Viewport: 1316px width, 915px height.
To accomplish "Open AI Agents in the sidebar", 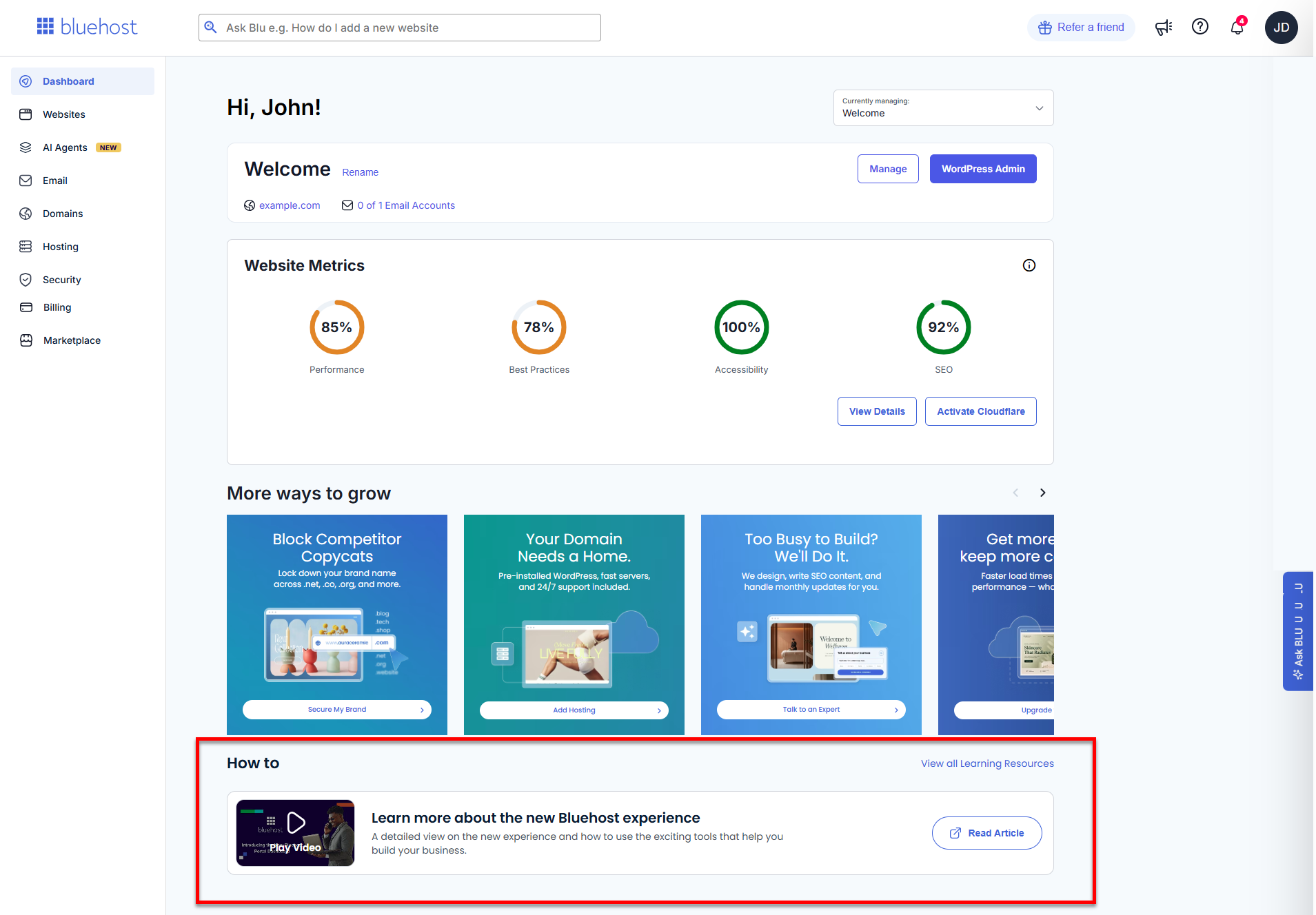I will [x=83, y=147].
